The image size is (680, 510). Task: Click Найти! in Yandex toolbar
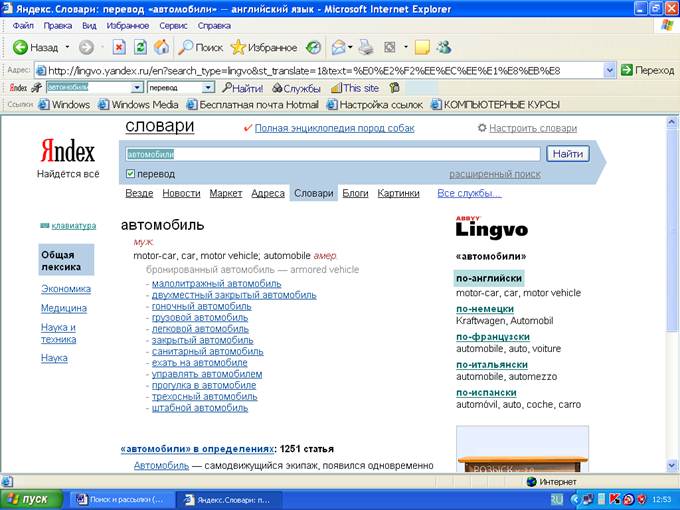pos(243,88)
